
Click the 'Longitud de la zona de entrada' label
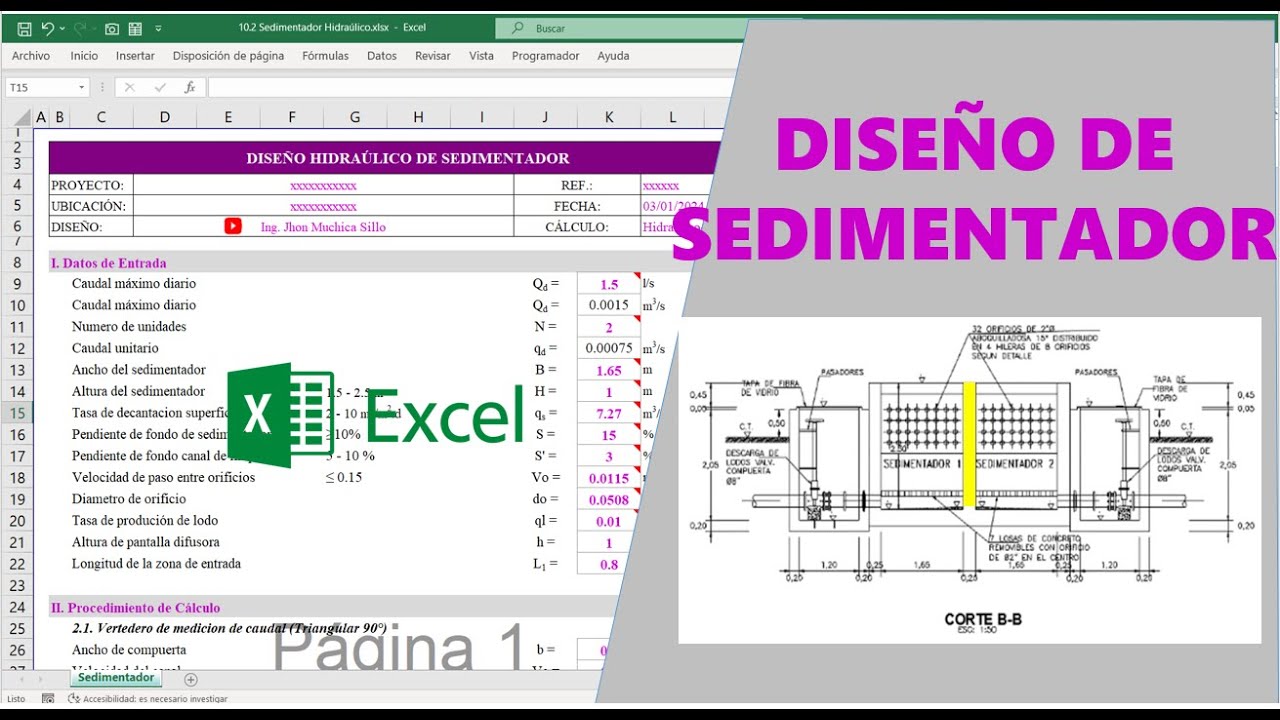[156, 563]
